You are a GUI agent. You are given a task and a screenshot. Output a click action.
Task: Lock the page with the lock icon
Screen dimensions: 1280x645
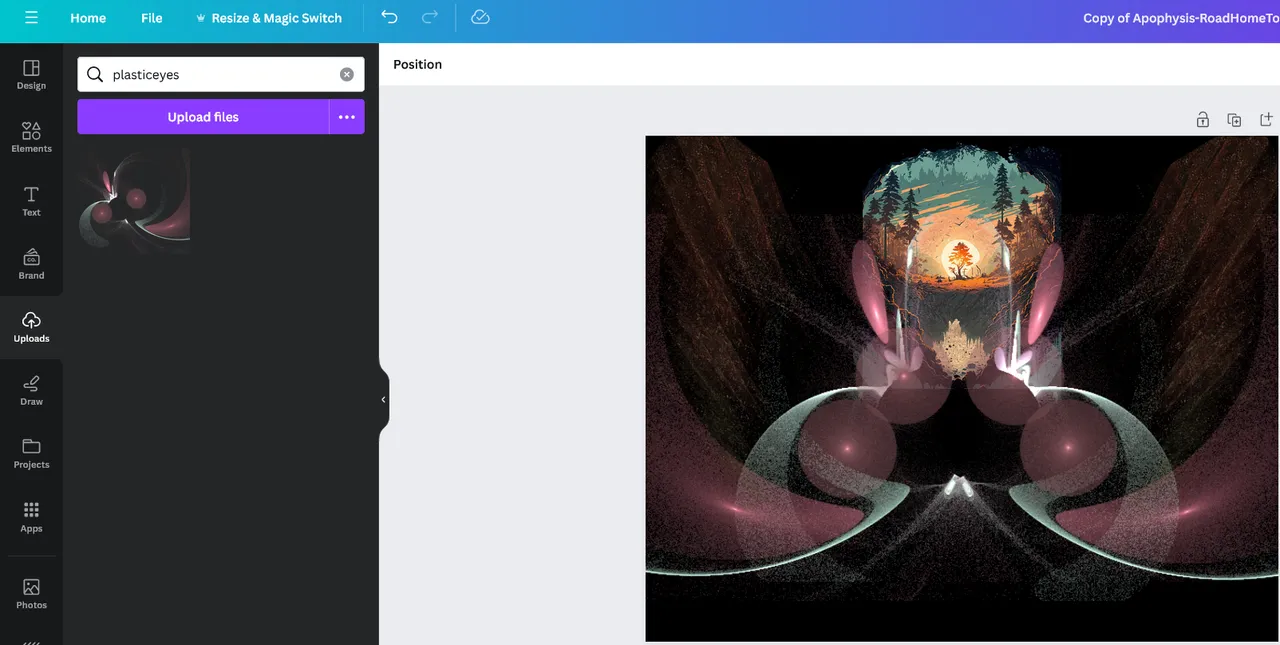pos(1202,120)
